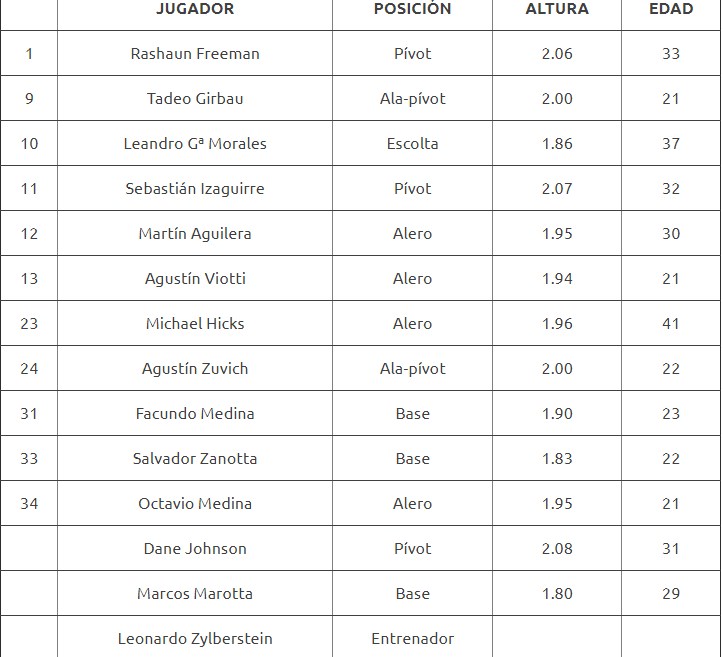Select Marcos Marotta in the table

(195, 594)
